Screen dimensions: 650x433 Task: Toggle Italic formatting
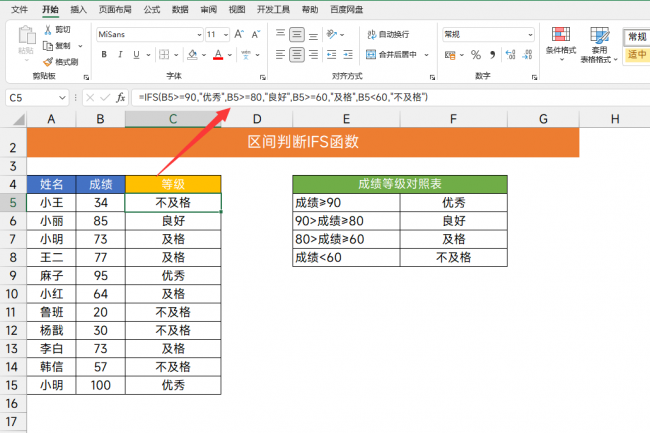click(x=120, y=54)
